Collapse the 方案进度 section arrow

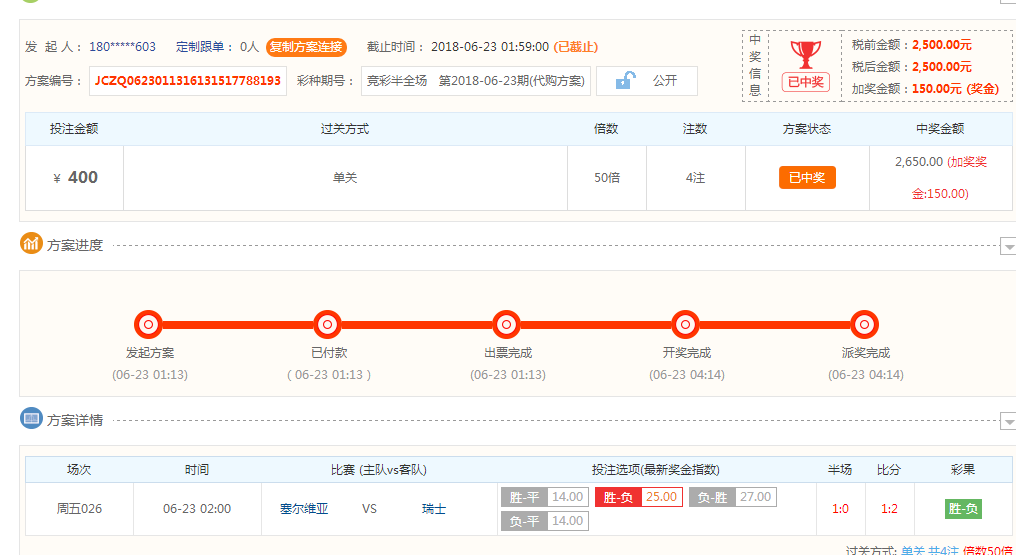[x=1008, y=246]
